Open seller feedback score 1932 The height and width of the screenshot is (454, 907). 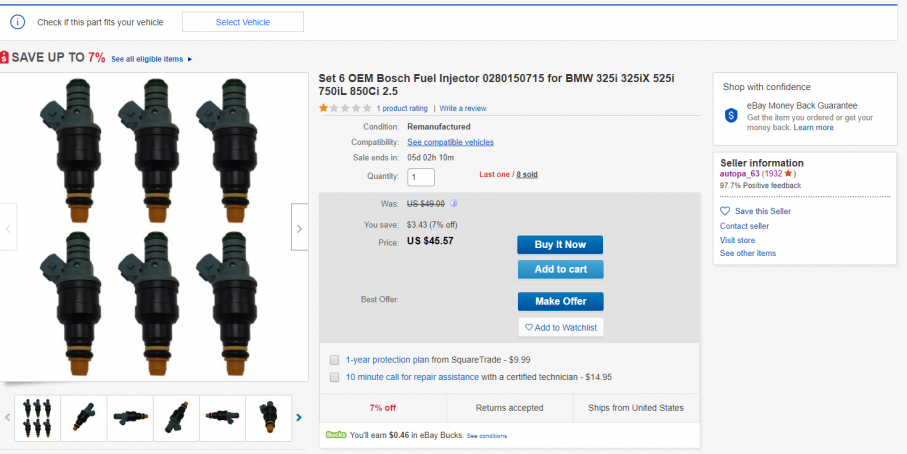tap(773, 174)
